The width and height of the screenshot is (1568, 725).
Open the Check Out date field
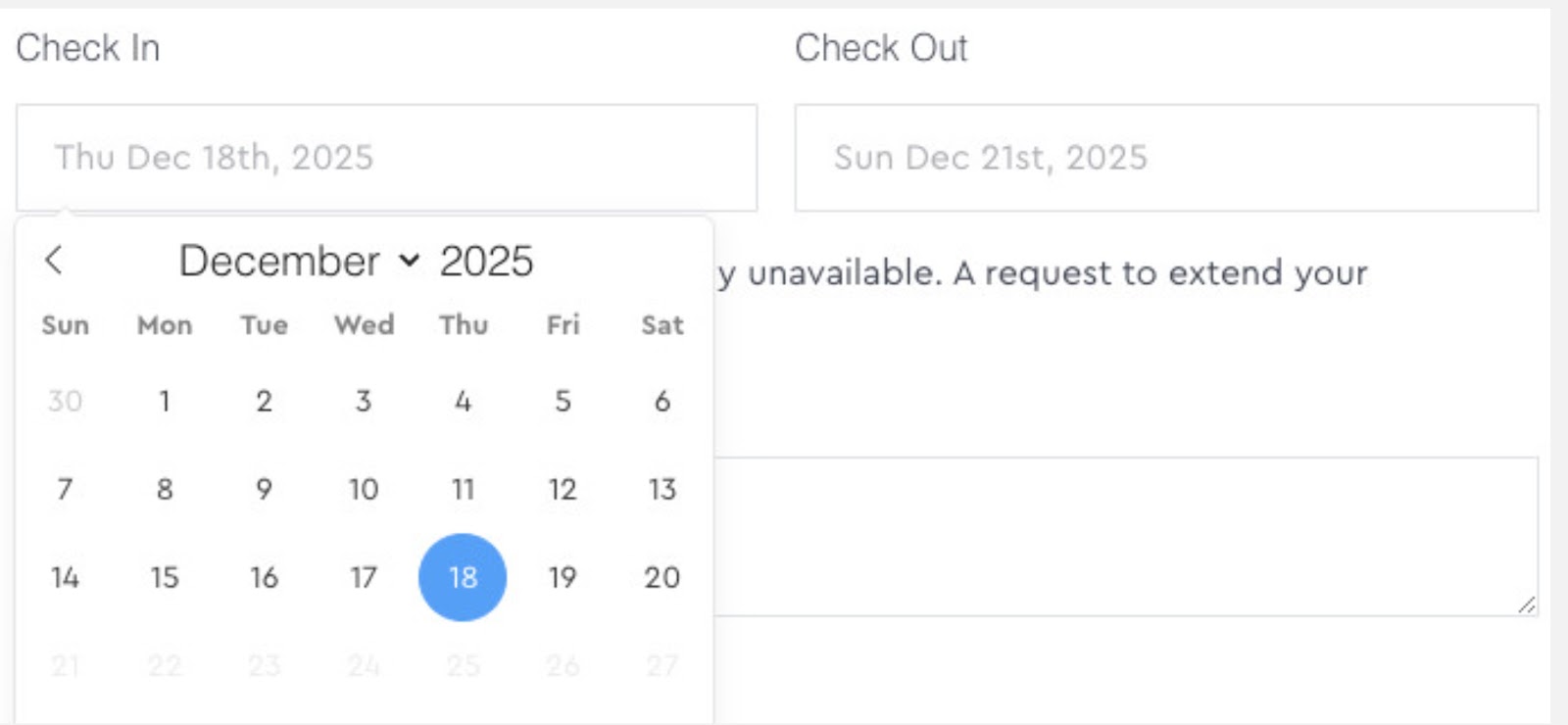(x=1165, y=158)
